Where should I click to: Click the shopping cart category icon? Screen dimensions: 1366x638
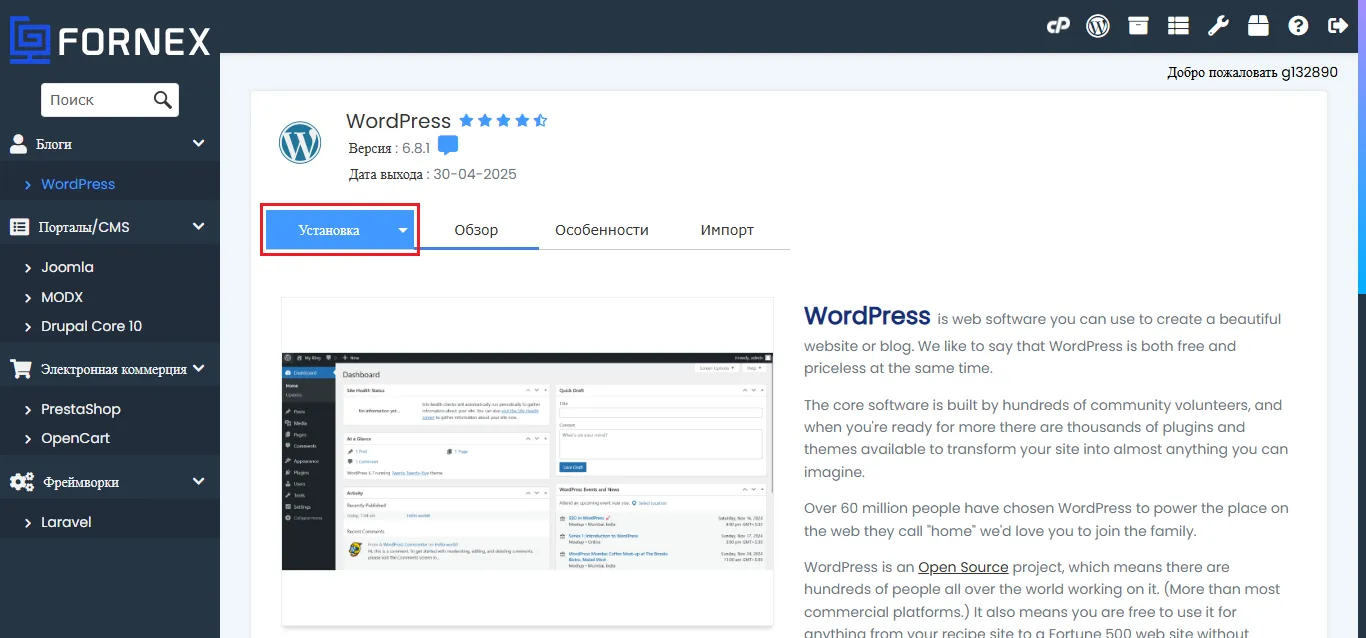pyautogui.click(x=20, y=369)
